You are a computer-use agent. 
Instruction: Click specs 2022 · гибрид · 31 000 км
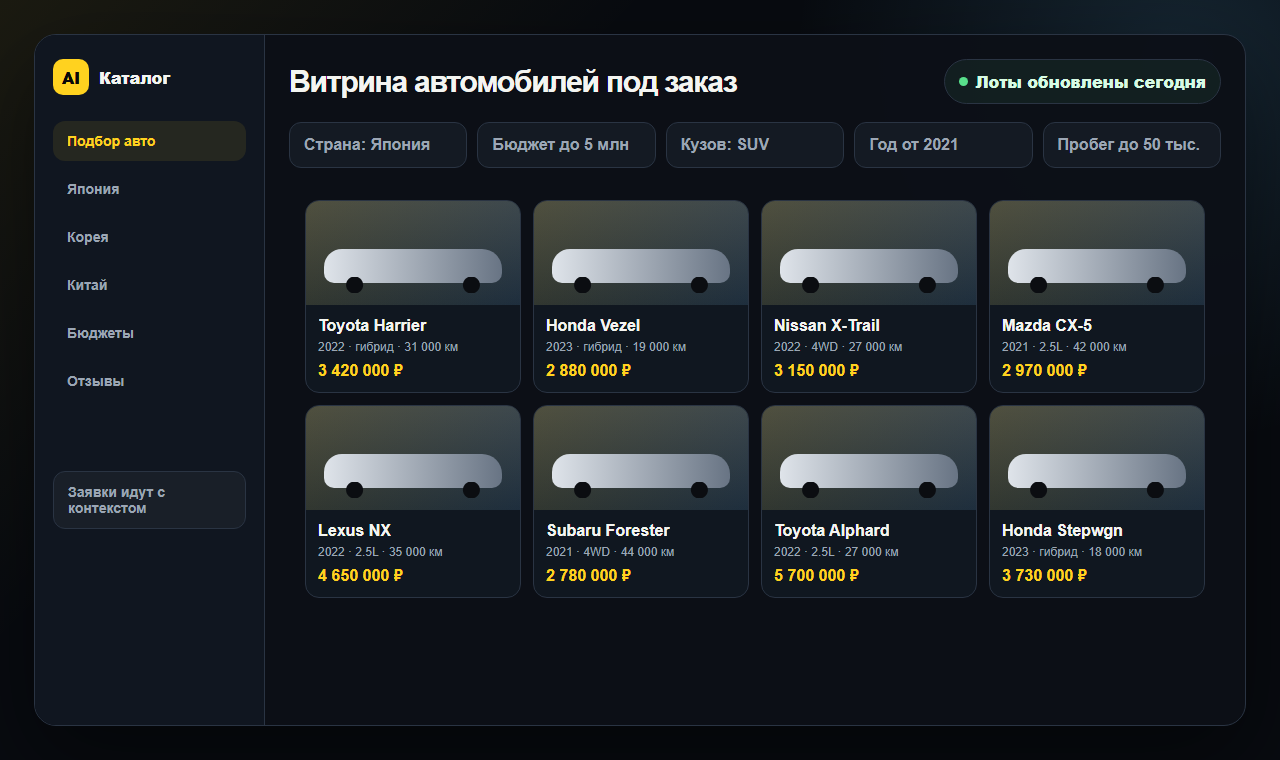pos(388,347)
